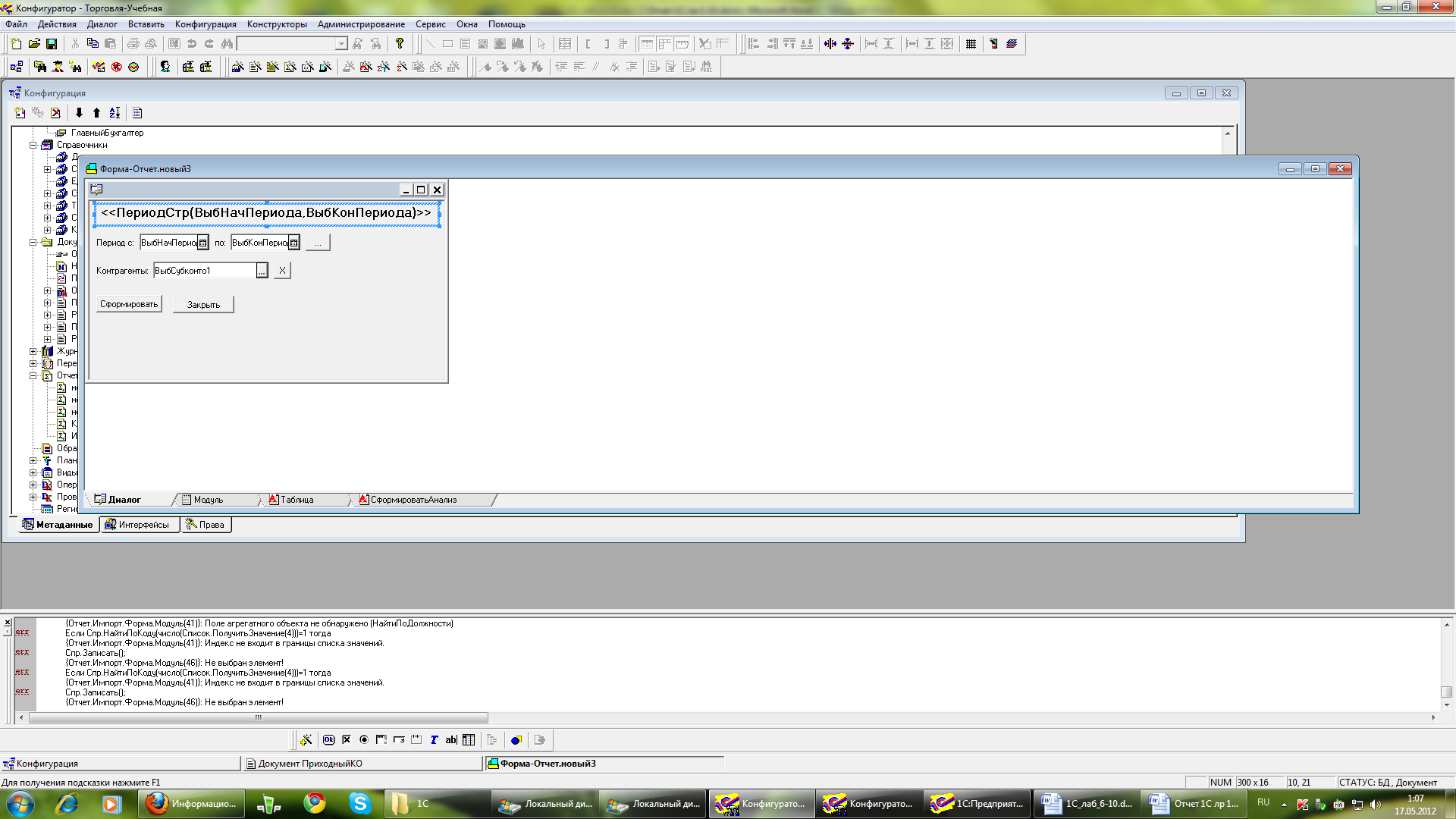Click the center vertically alignment icon

pyautogui.click(x=848, y=44)
